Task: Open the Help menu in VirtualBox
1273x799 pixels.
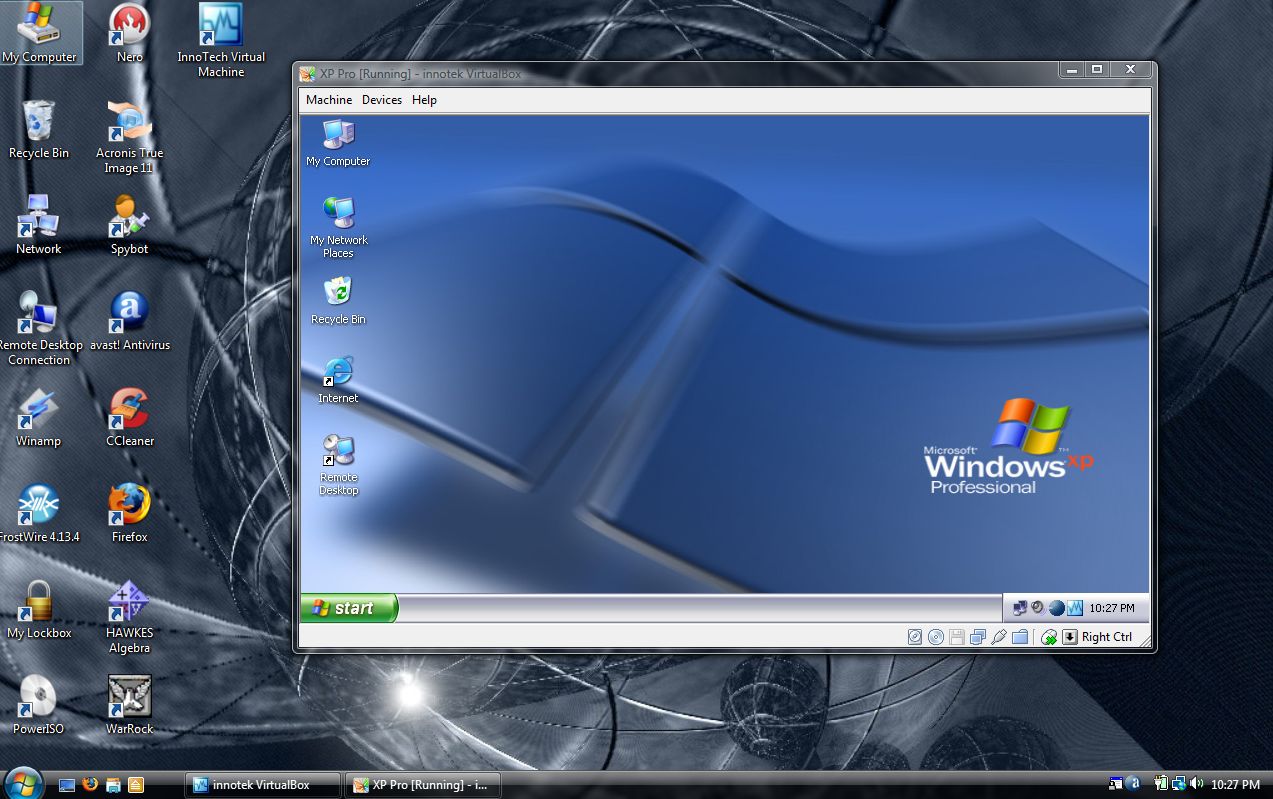Action: (x=424, y=100)
